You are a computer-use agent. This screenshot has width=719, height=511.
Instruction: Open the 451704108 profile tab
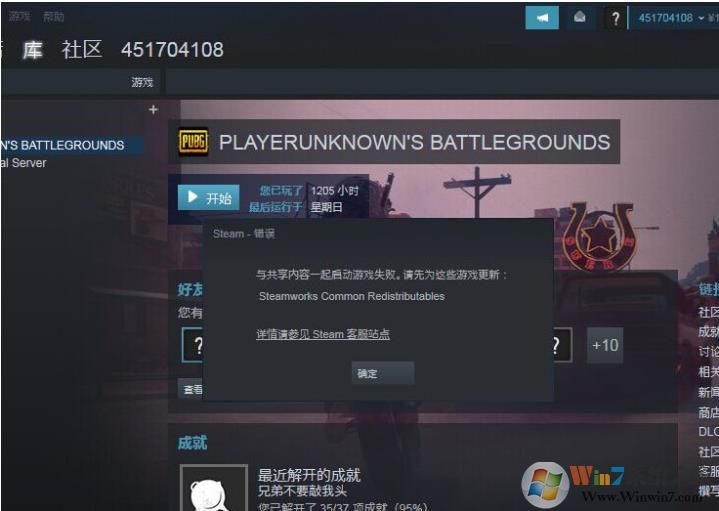[x=172, y=50]
